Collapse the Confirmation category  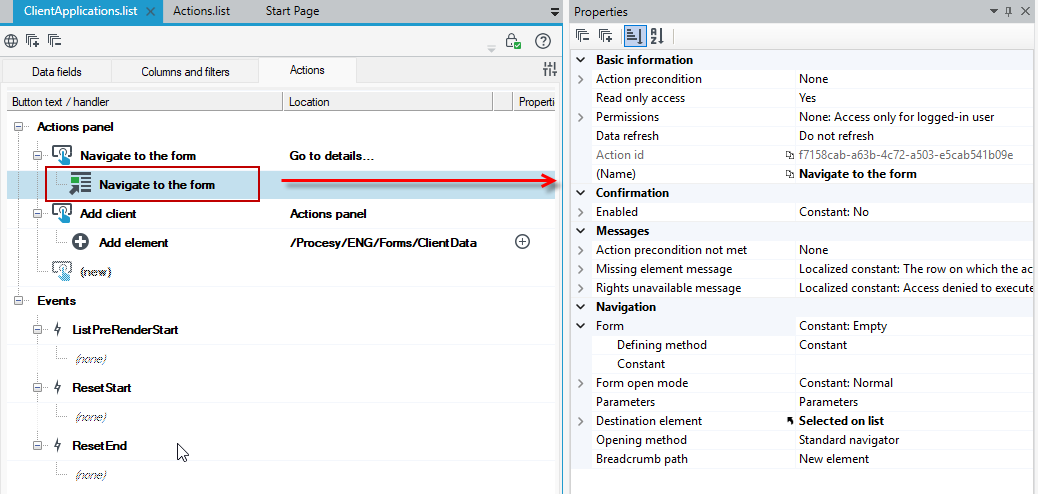(x=581, y=193)
